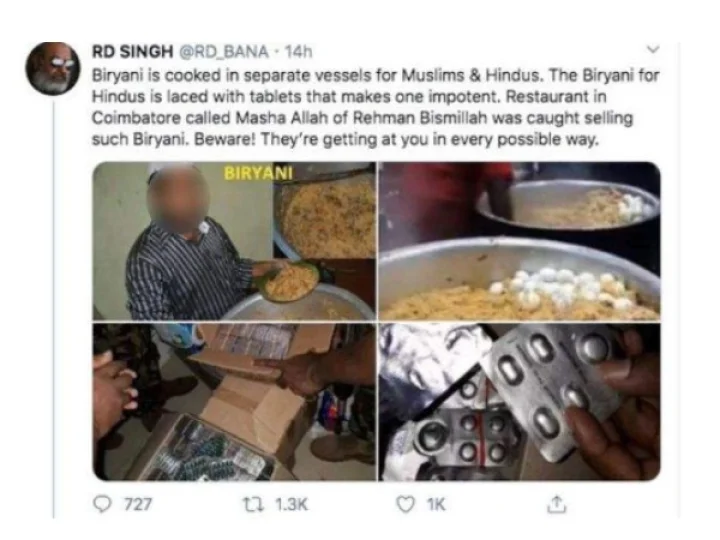720x540 pixels.
Task: Retweet this post using the arrows icon
Action: coord(253,504)
